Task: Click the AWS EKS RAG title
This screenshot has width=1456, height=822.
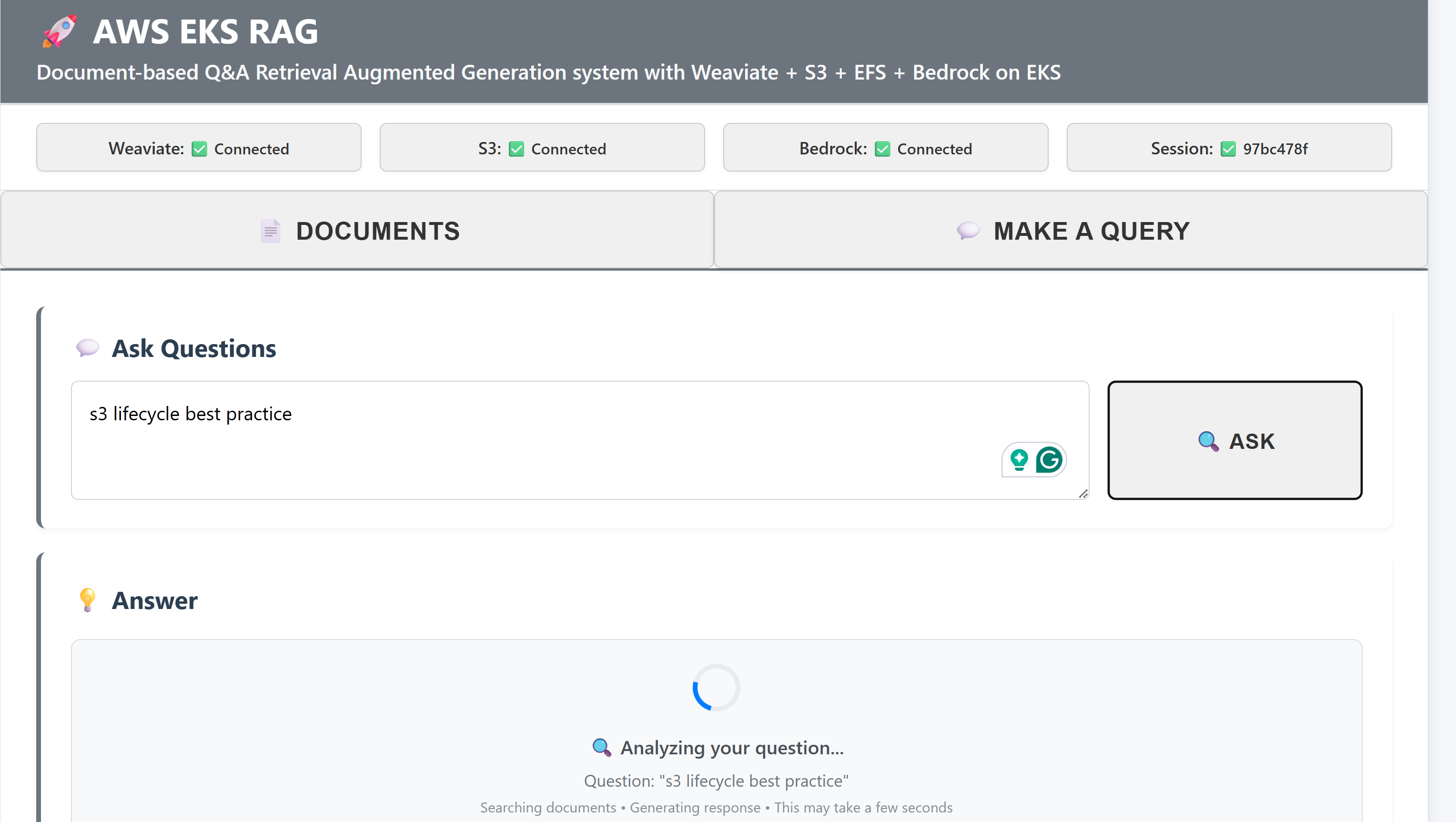Action: click(205, 31)
